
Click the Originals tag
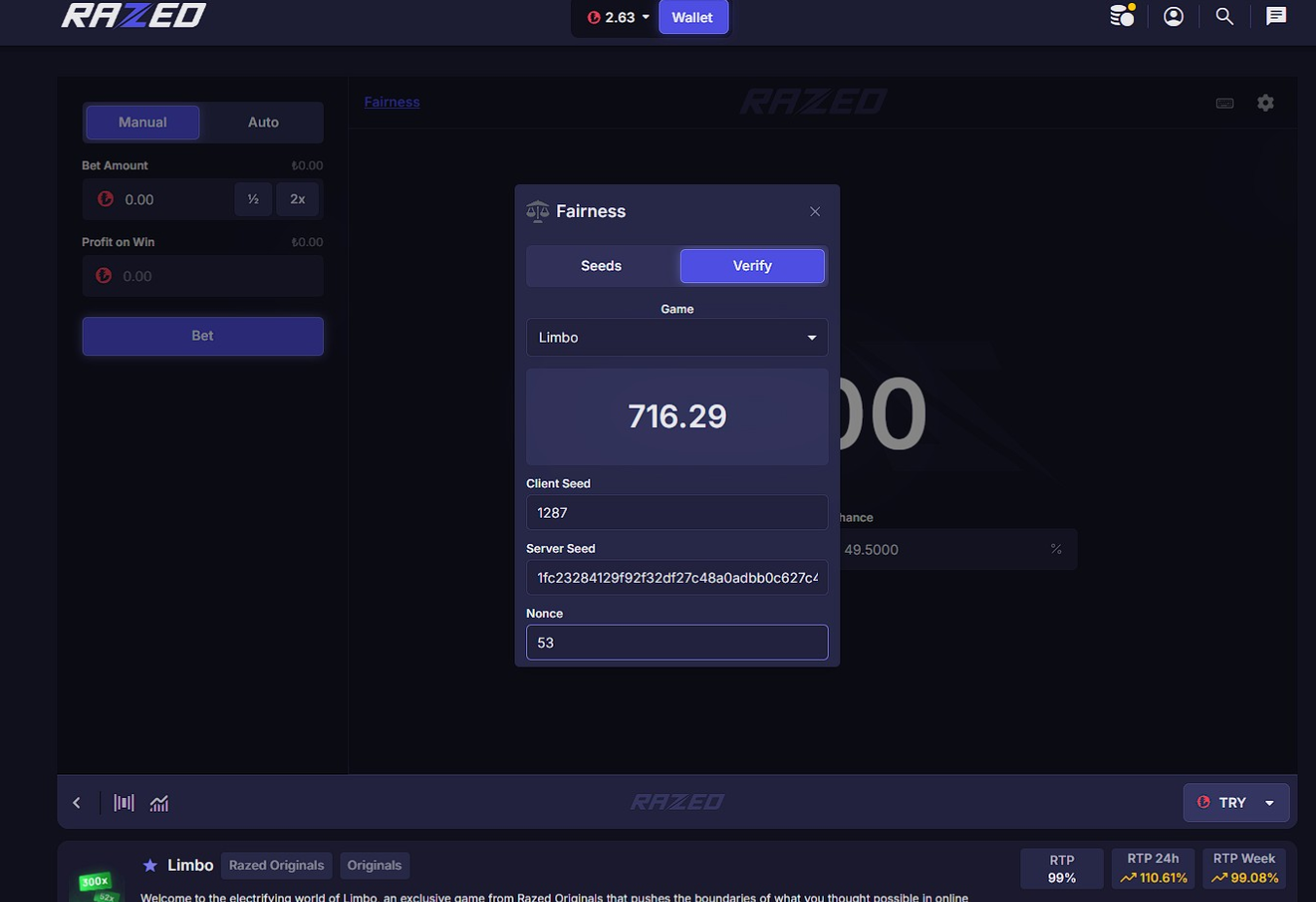(374, 865)
